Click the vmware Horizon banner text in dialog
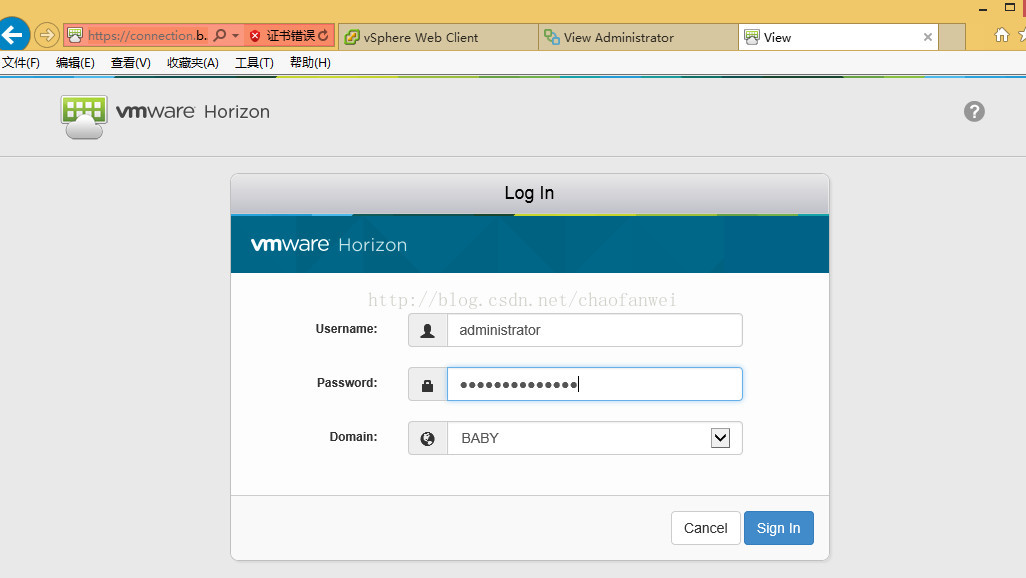 pos(328,244)
